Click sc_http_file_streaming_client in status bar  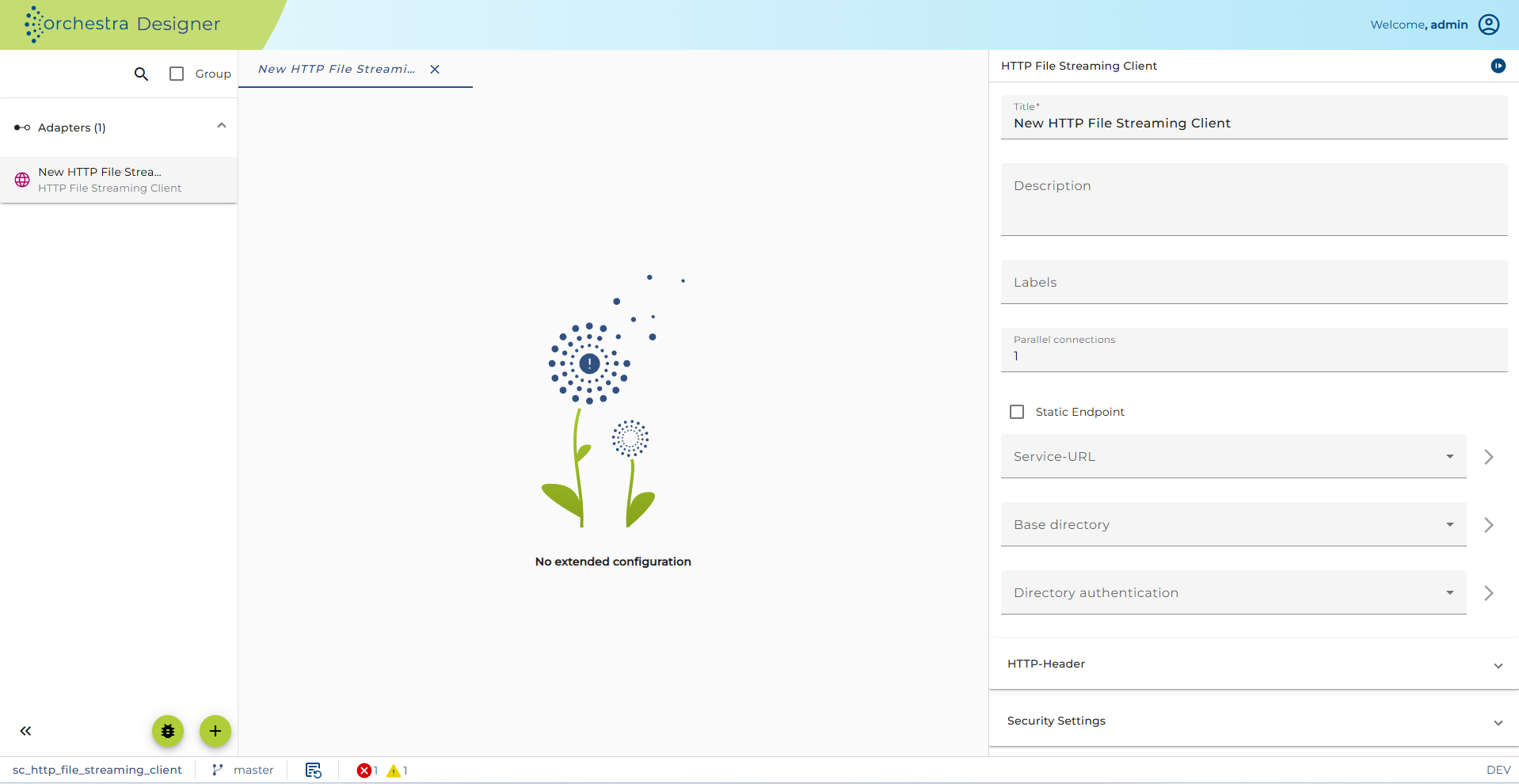pos(97,770)
